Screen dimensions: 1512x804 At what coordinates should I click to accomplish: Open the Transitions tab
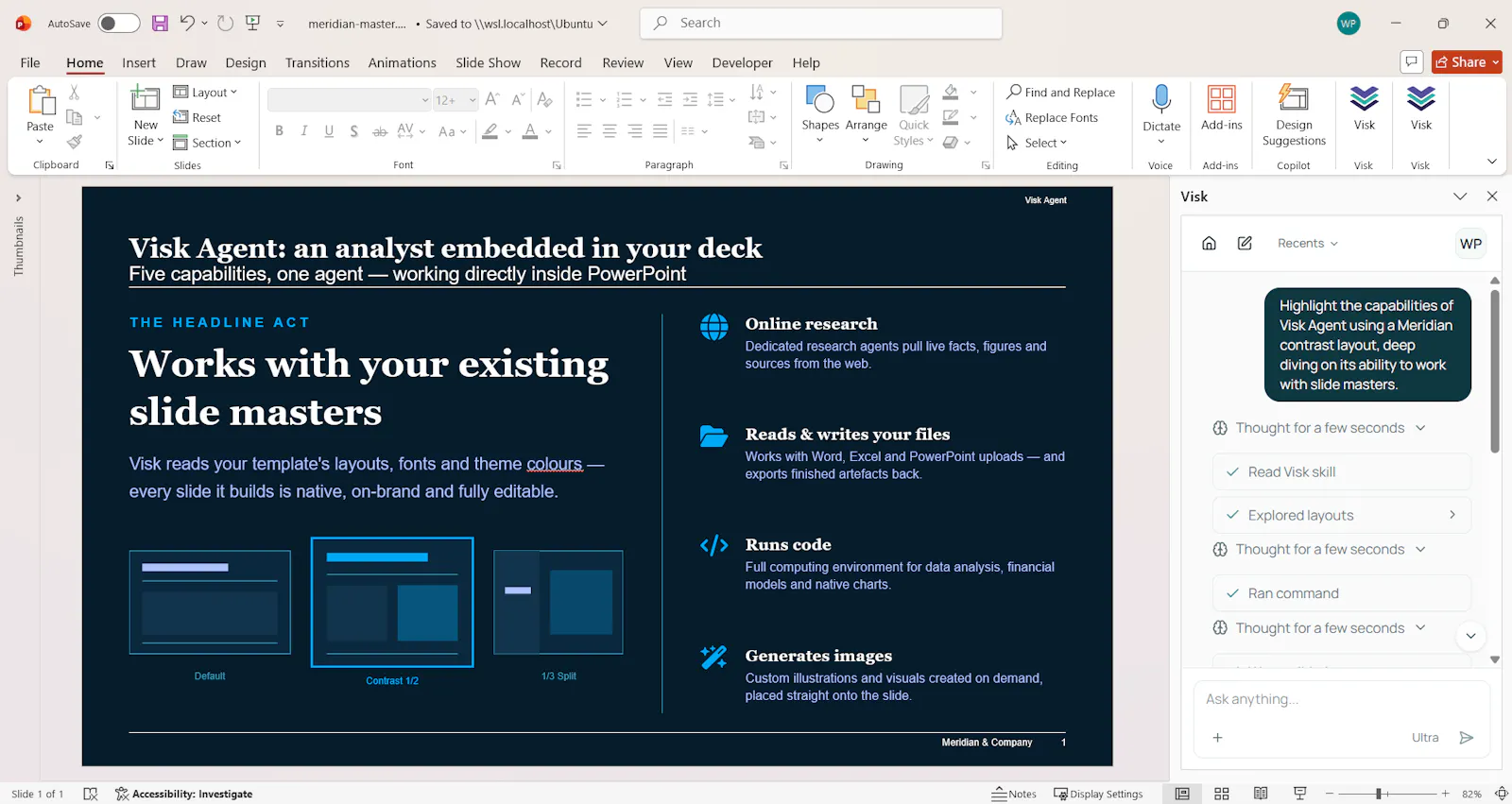pos(318,62)
